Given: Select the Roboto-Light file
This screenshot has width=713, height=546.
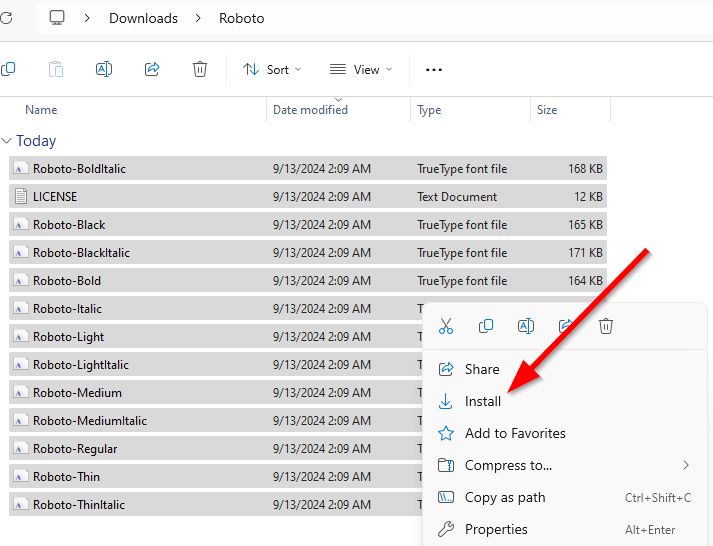Looking at the screenshot, I should coord(216,336).
